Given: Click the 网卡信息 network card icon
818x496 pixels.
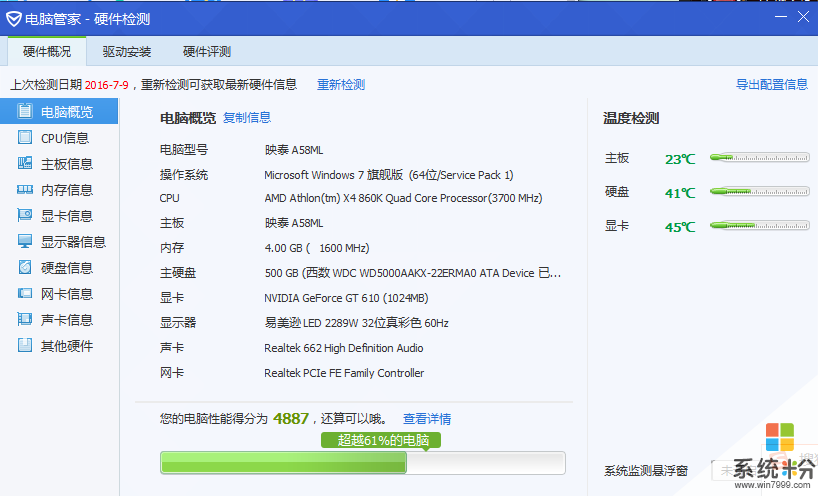Looking at the screenshot, I should coord(25,293).
